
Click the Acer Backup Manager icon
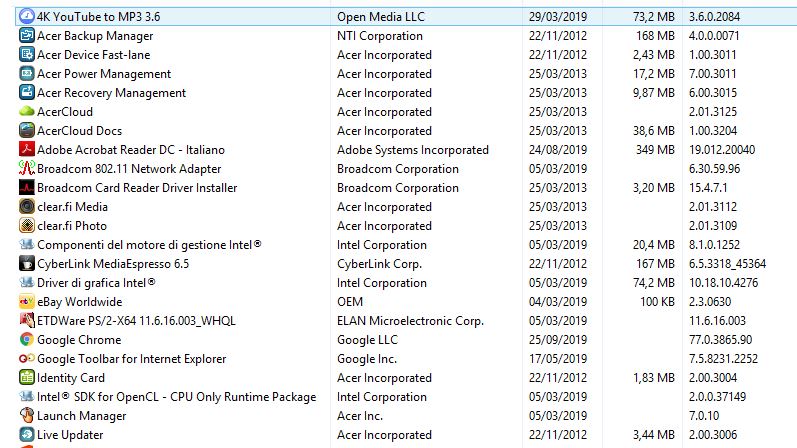(26, 35)
